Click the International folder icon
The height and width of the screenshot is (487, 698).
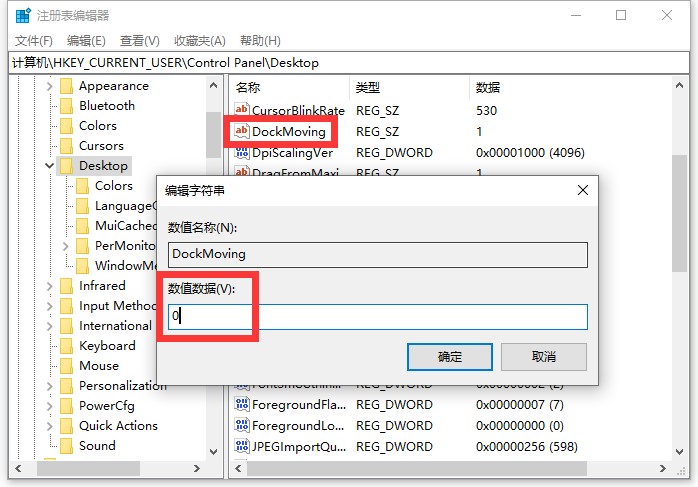66,326
